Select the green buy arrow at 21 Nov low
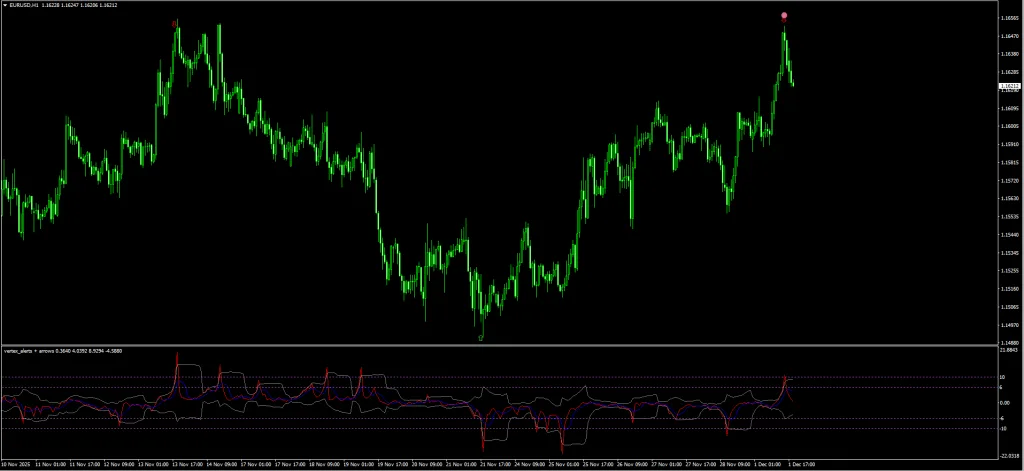Screen dimensions: 1024x471 481,338
